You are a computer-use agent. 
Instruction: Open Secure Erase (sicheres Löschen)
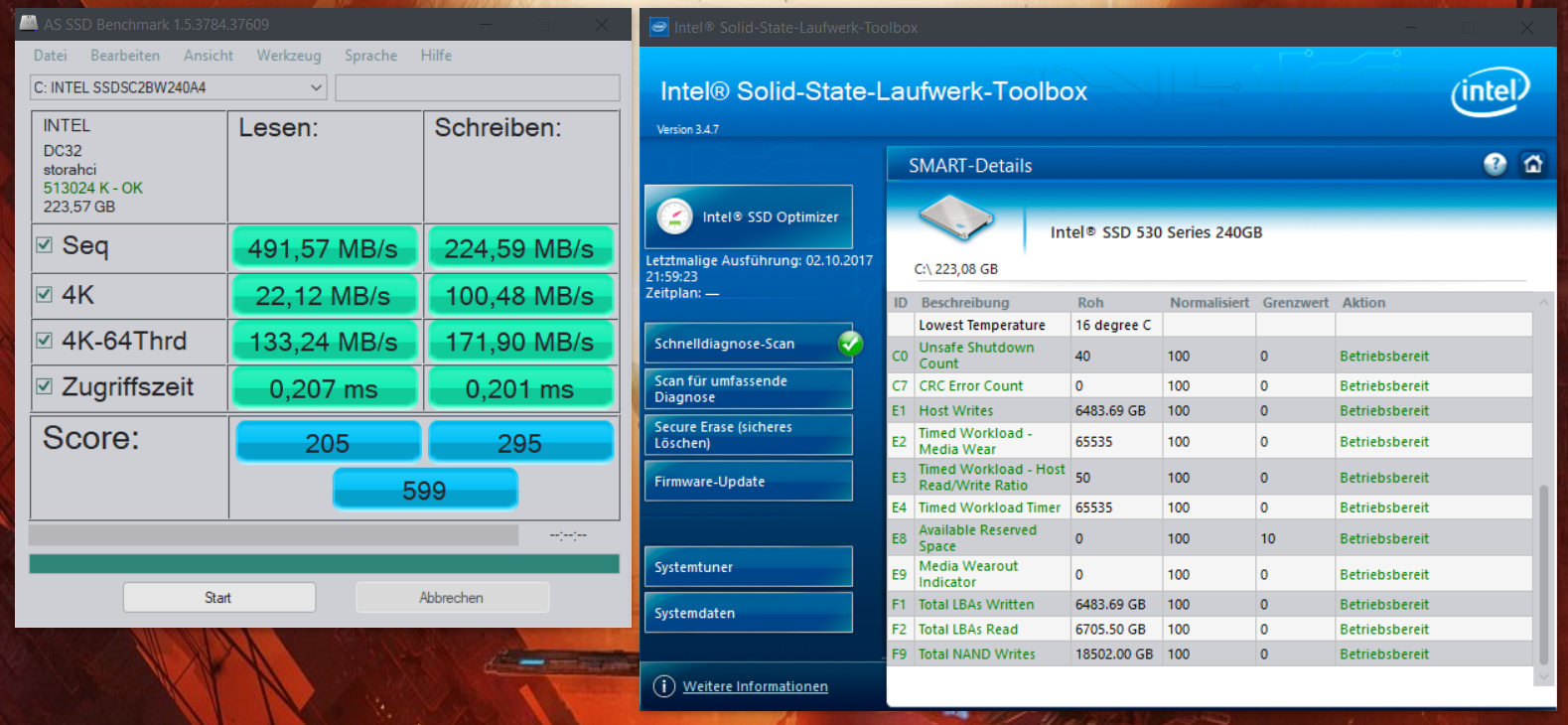pos(749,435)
